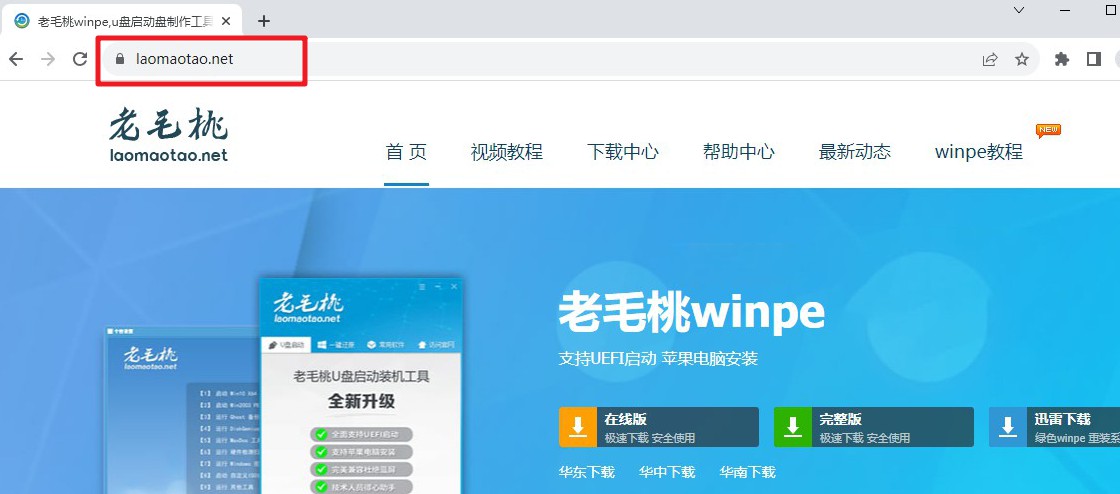The height and width of the screenshot is (494, 1120).
Task: Click the 迅雷下载 download button
Action: pyautogui.click(x=1054, y=427)
